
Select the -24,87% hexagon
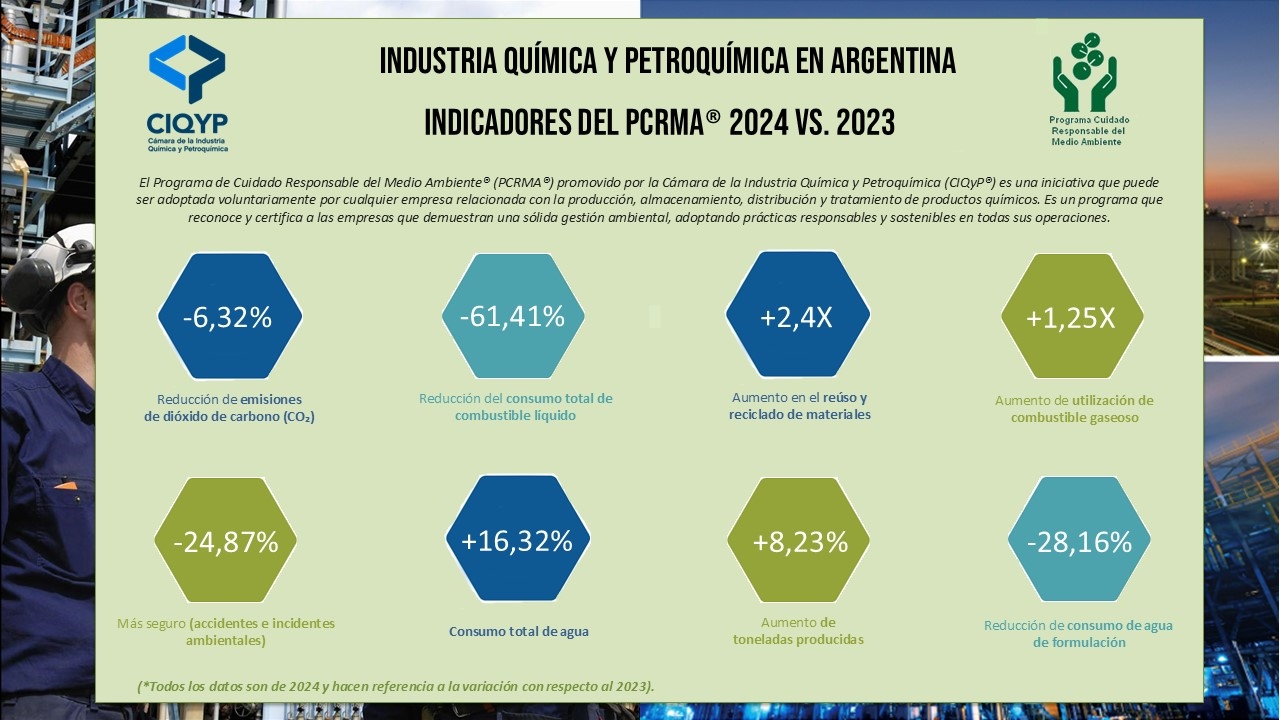(x=225, y=542)
